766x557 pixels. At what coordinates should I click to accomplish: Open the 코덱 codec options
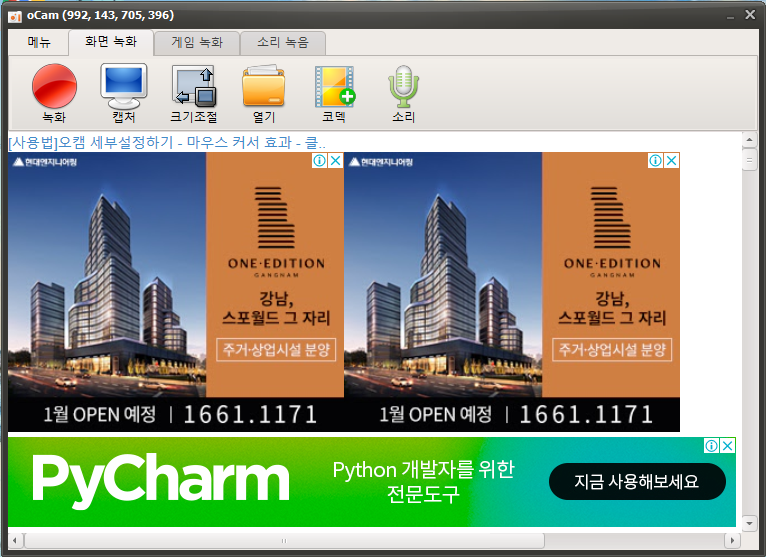tap(334, 93)
